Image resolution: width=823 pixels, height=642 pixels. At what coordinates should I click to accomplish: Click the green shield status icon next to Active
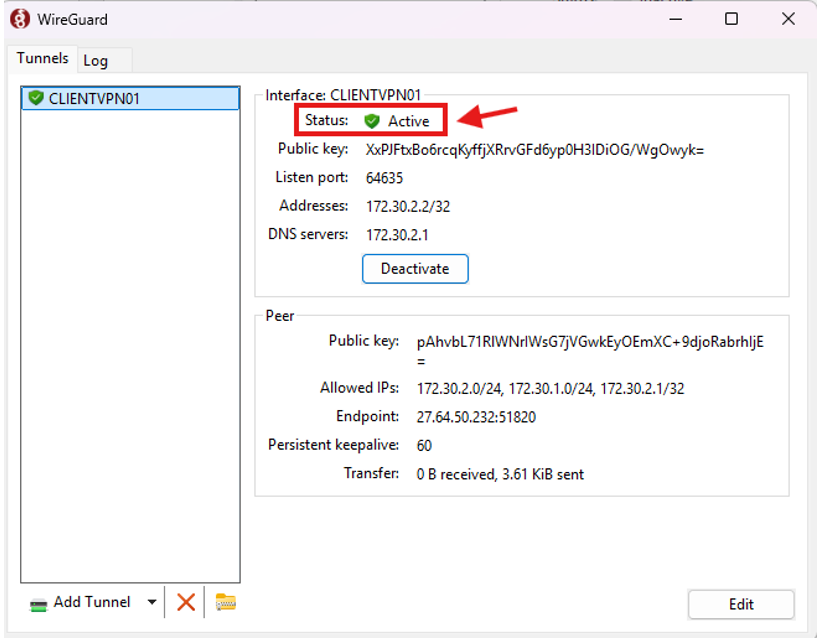[x=372, y=121]
